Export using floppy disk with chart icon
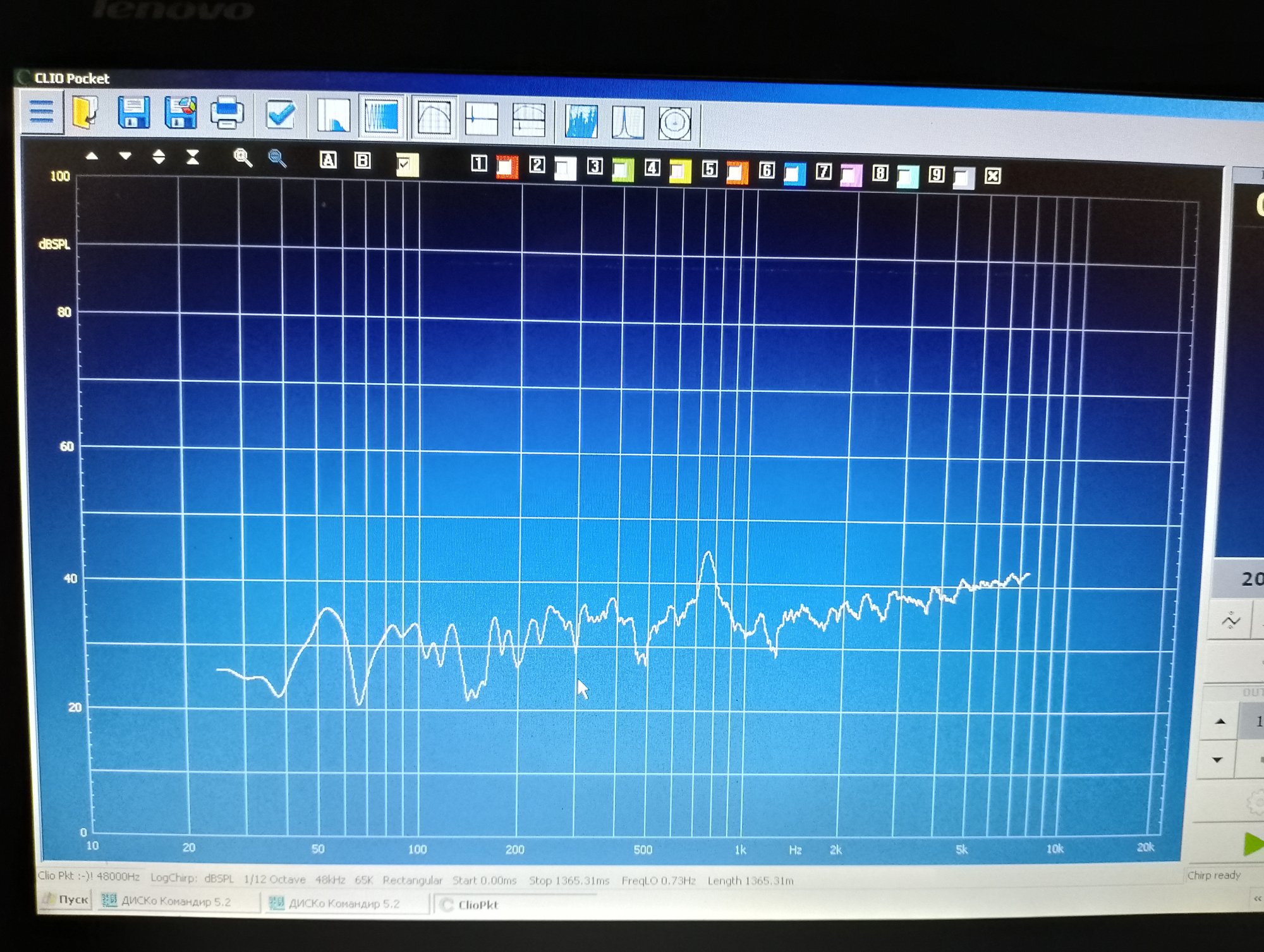Image resolution: width=1264 pixels, height=952 pixels. coord(181,113)
